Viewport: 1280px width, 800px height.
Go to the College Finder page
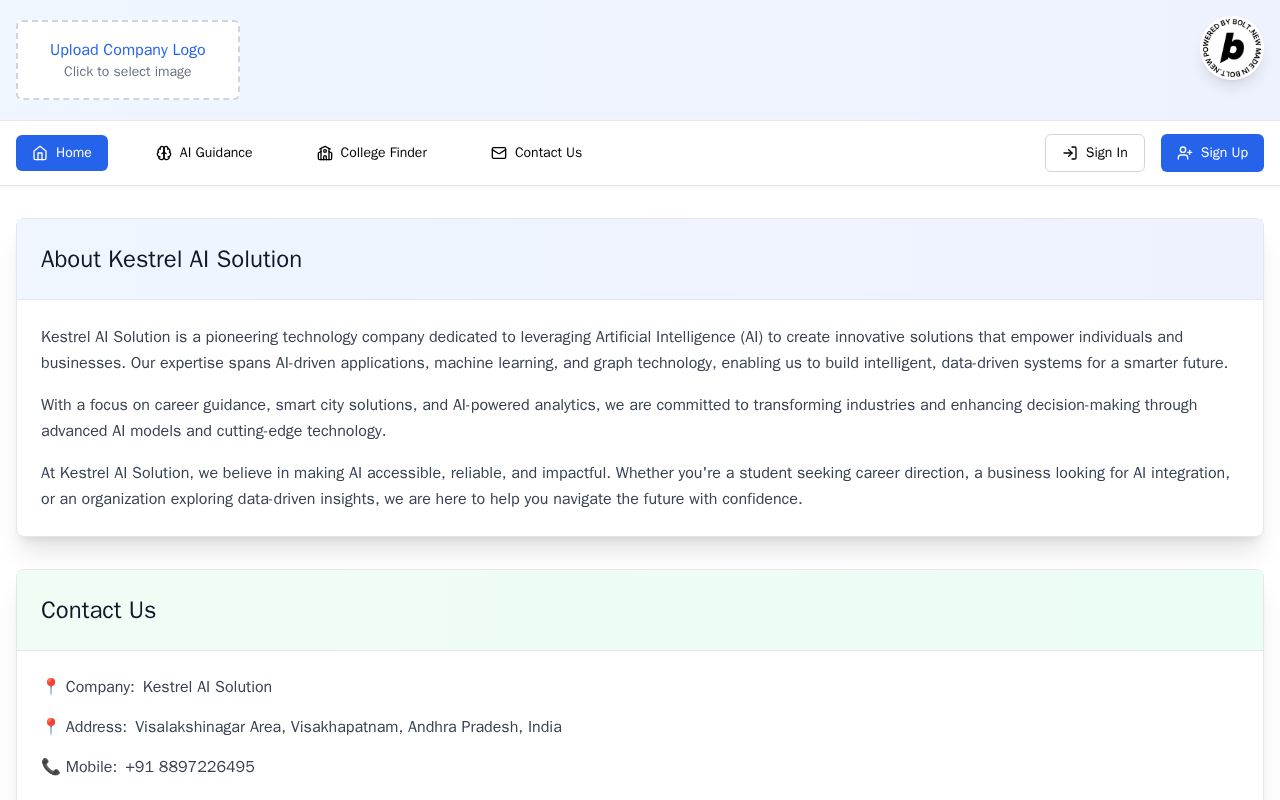click(372, 153)
